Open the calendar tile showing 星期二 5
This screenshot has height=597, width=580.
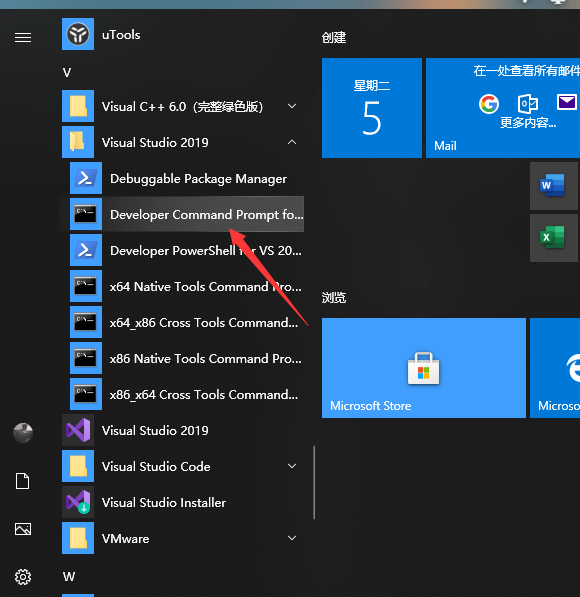372,108
